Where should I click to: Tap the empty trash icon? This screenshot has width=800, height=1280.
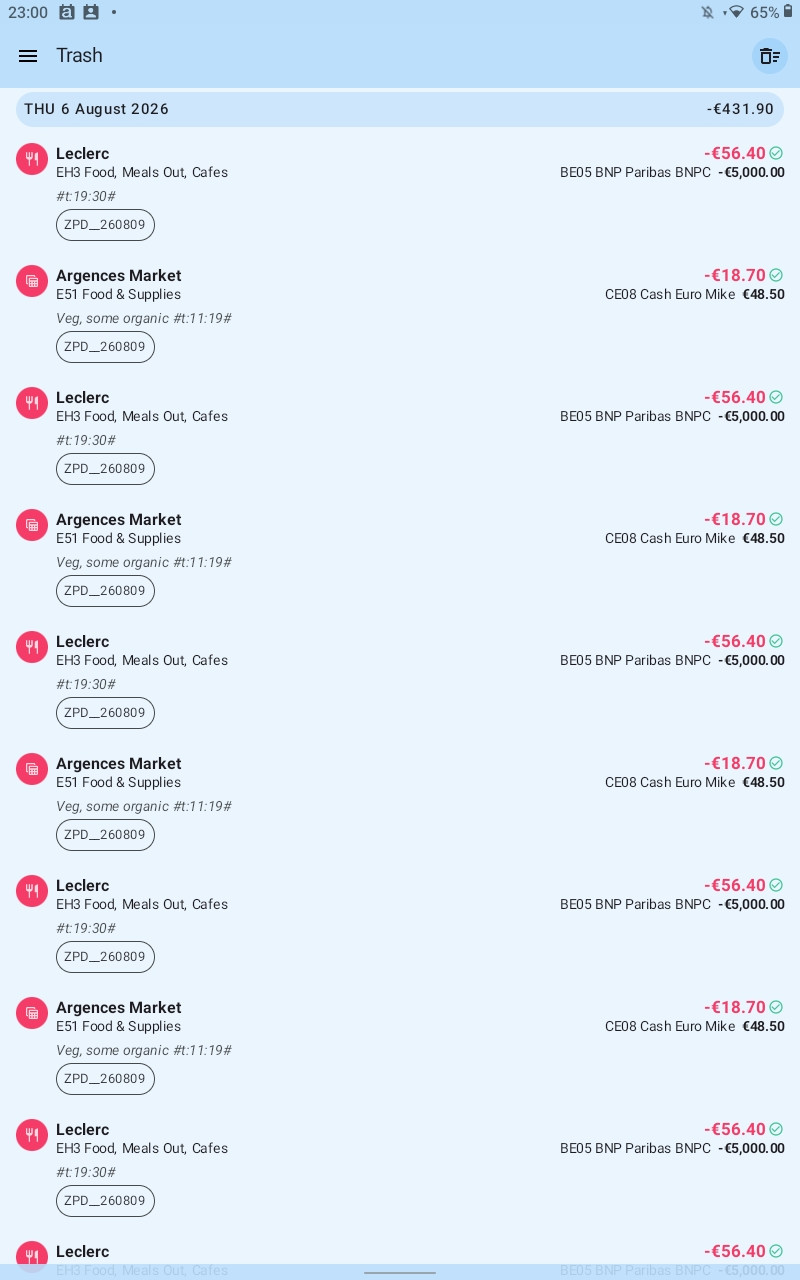(x=770, y=56)
